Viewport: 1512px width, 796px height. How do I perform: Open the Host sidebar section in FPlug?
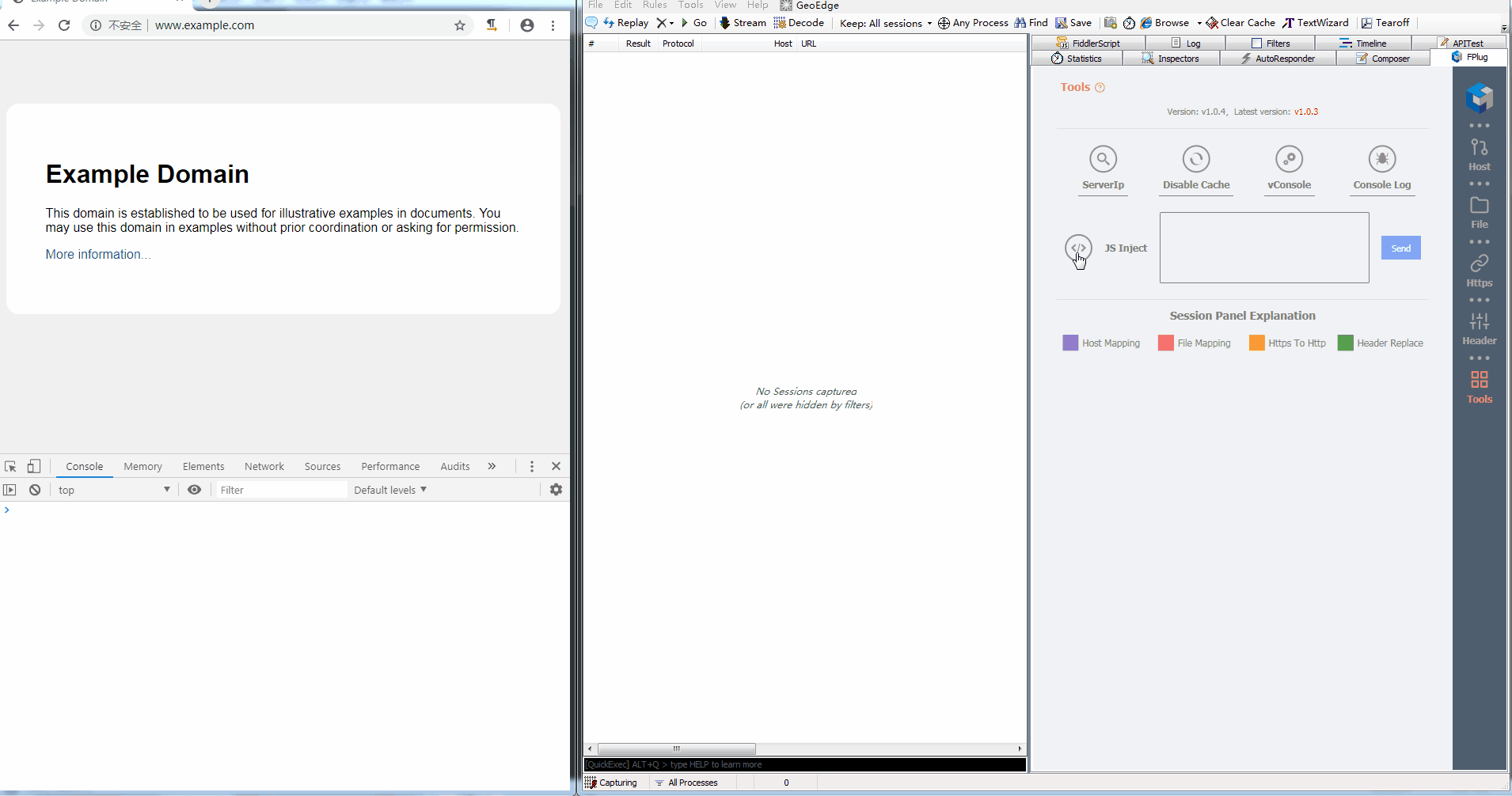click(1479, 155)
